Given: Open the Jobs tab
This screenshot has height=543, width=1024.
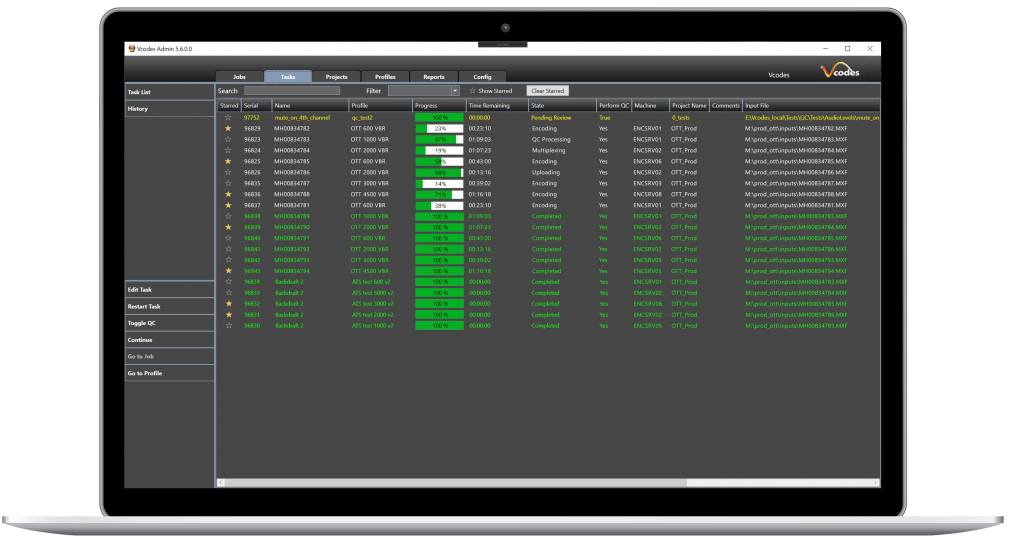Looking at the screenshot, I should click(240, 76).
